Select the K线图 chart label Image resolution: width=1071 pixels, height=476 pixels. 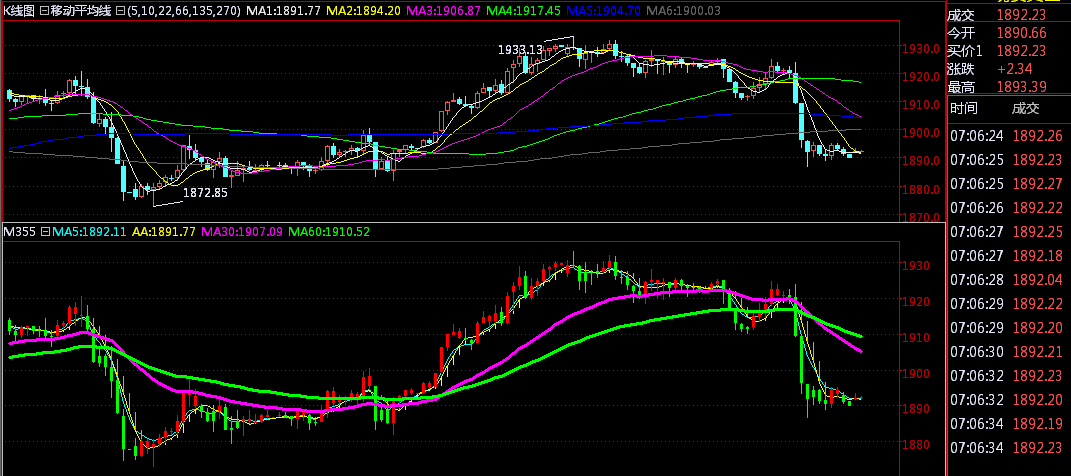(18, 11)
